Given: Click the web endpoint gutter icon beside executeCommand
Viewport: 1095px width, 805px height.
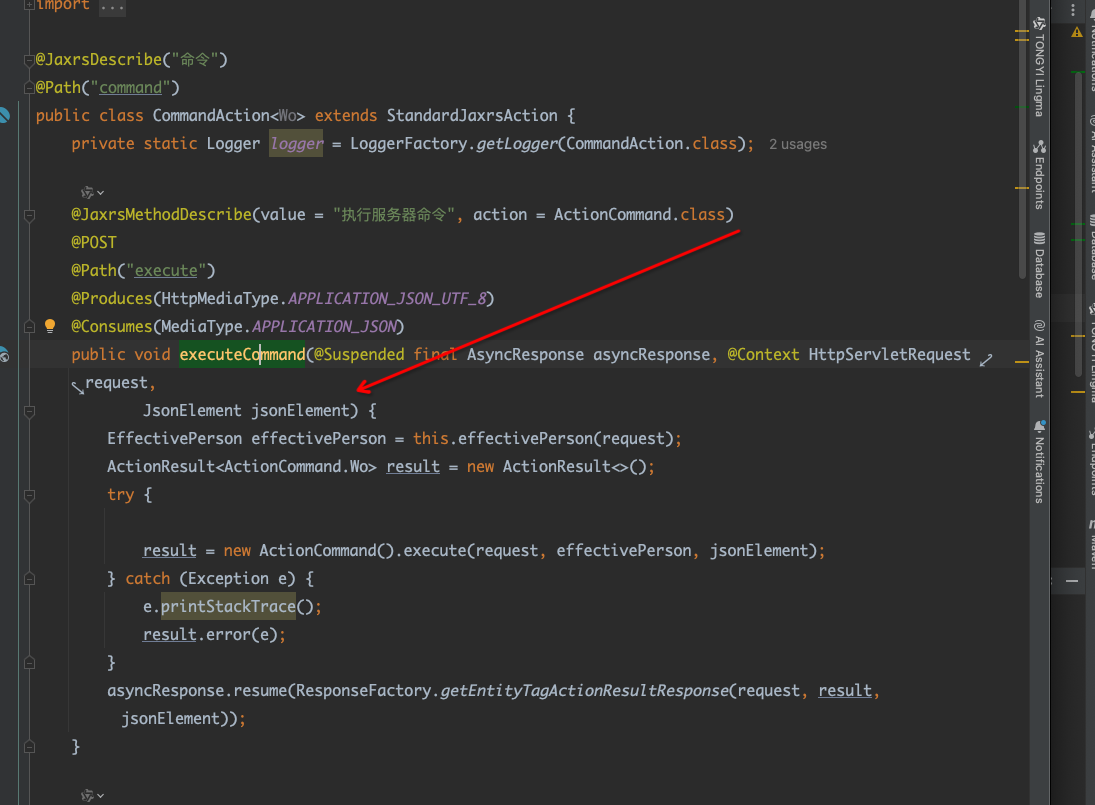Looking at the screenshot, I should (4, 354).
